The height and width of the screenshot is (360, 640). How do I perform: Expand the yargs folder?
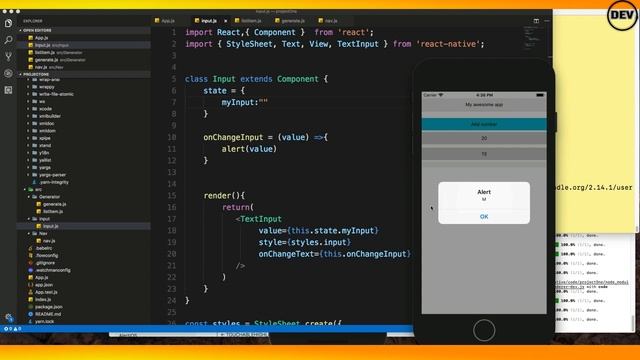(x=29, y=167)
